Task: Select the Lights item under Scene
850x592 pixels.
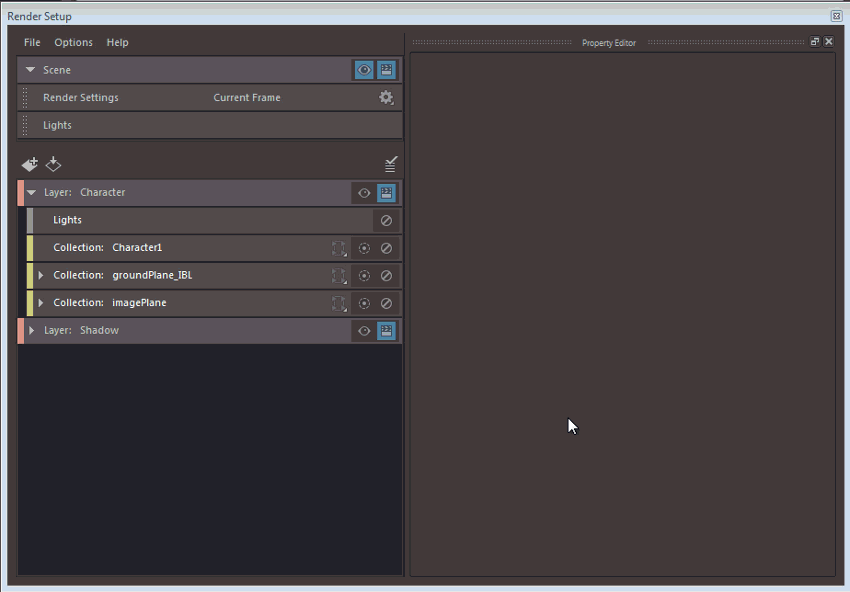Action: click(150, 124)
